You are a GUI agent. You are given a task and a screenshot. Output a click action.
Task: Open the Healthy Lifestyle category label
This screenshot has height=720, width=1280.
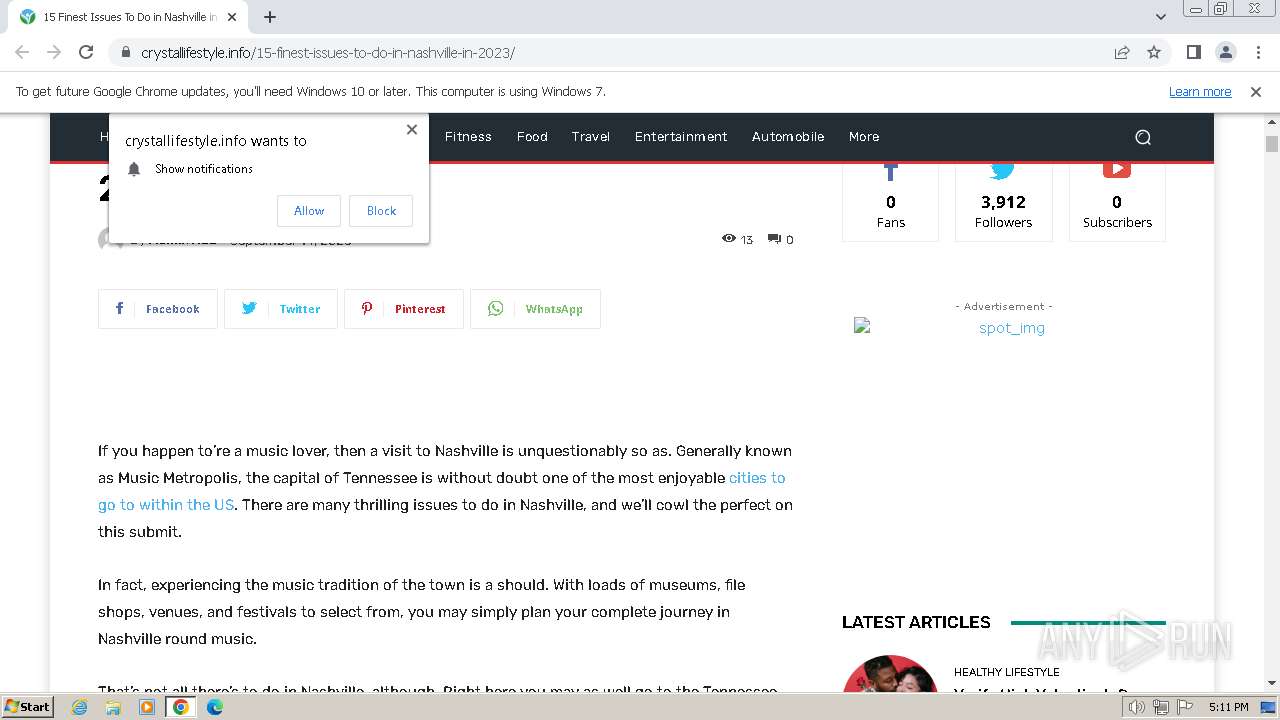tap(1006, 672)
